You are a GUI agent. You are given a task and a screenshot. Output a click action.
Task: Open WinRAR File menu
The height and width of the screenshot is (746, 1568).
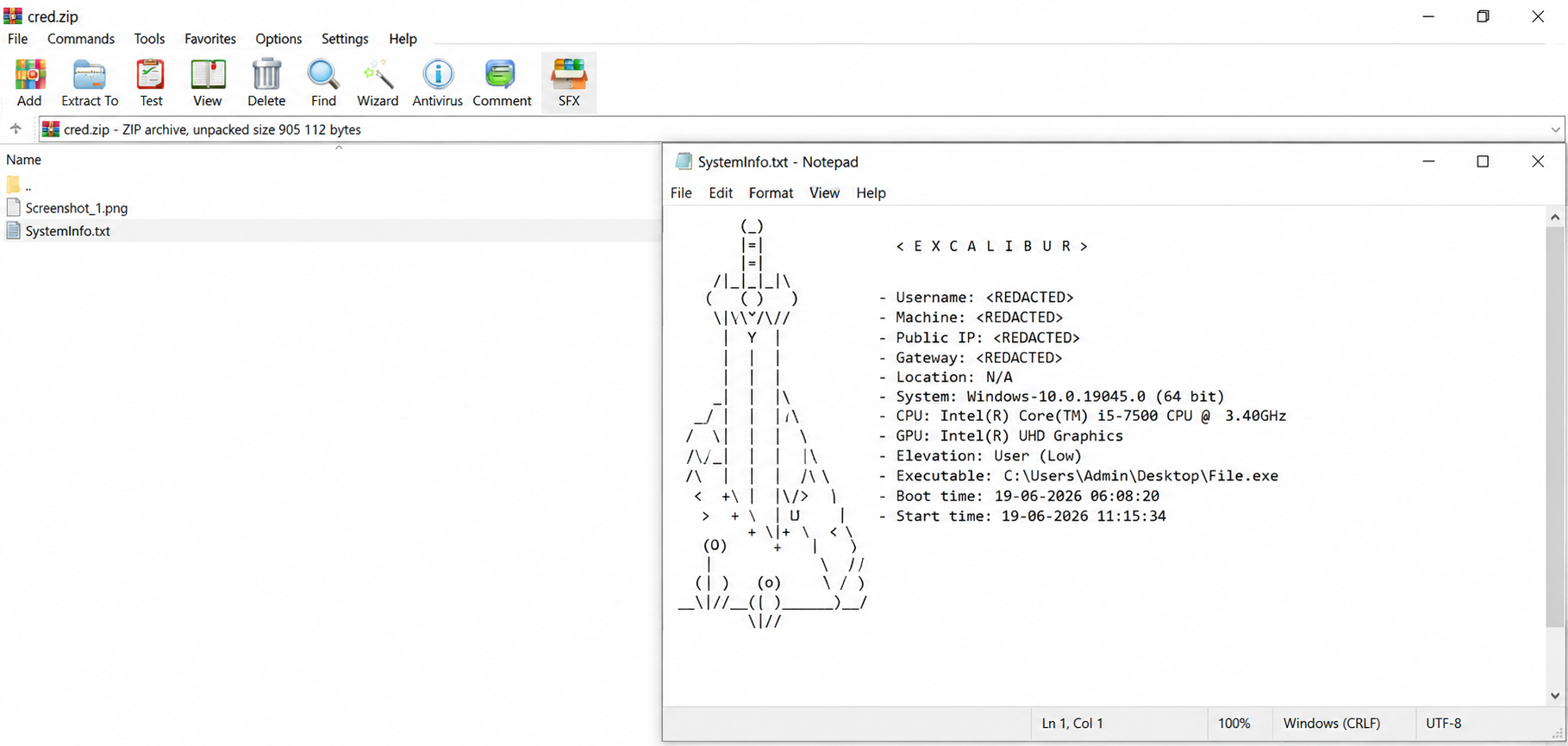click(x=18, y=39)
